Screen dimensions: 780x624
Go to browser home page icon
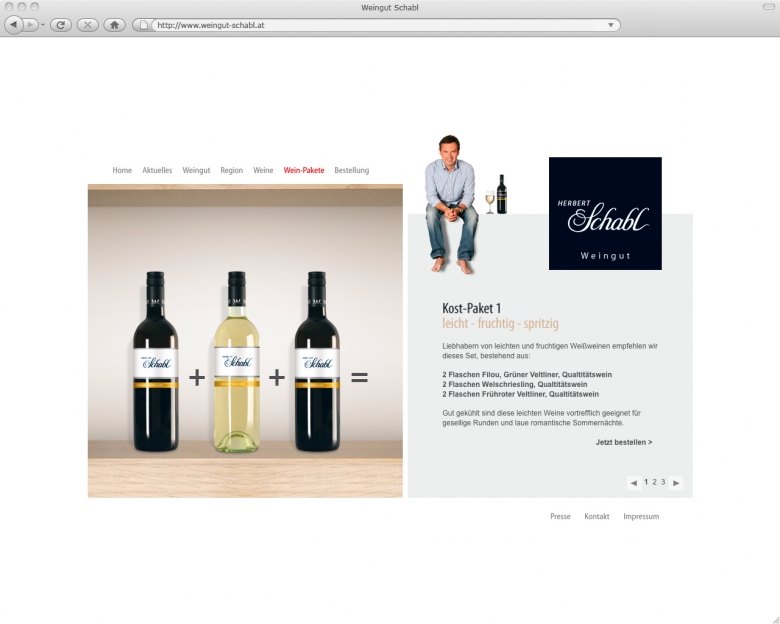(114, 25)
